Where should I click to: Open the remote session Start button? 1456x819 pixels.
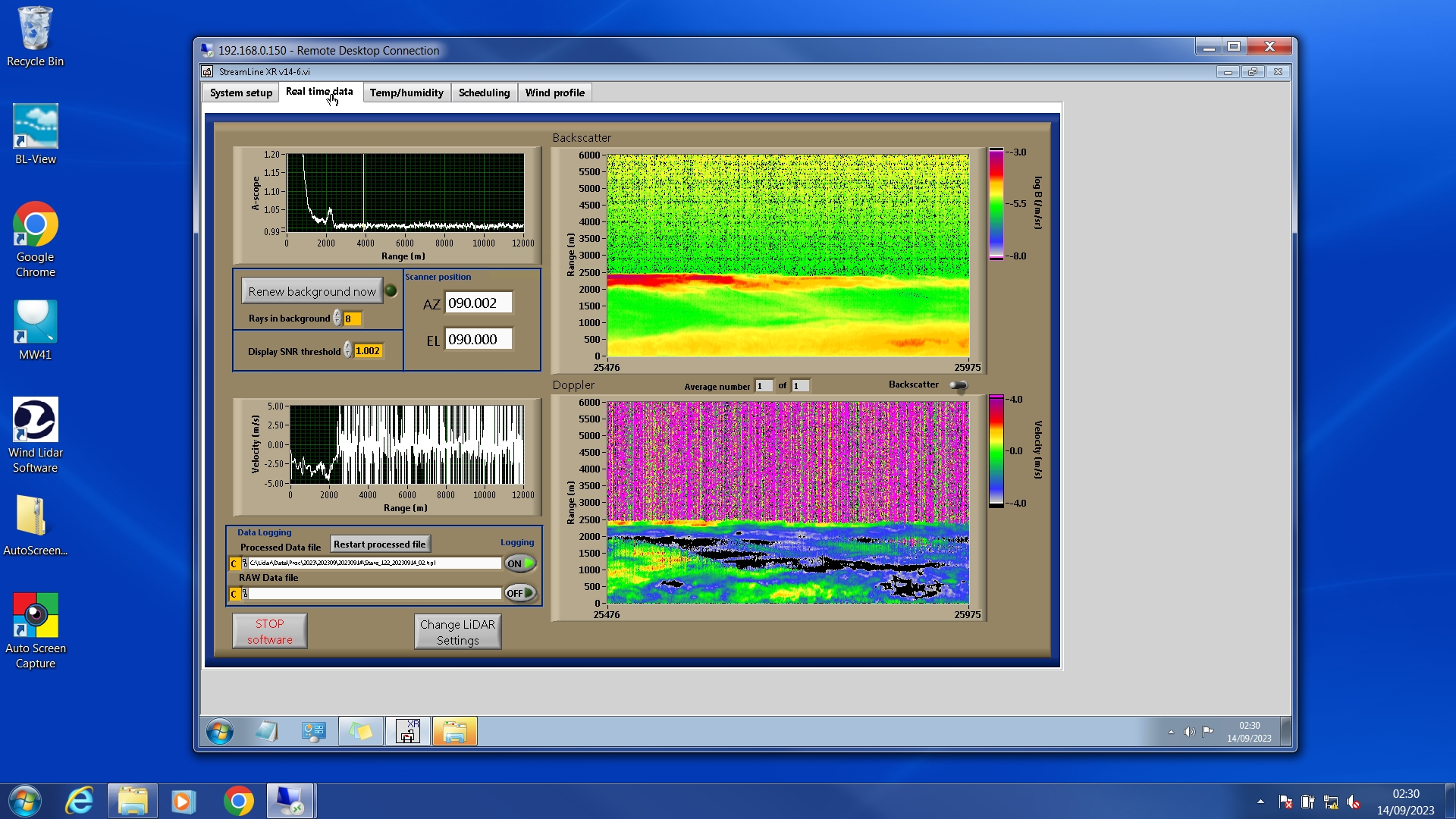[x=220, y=732]
